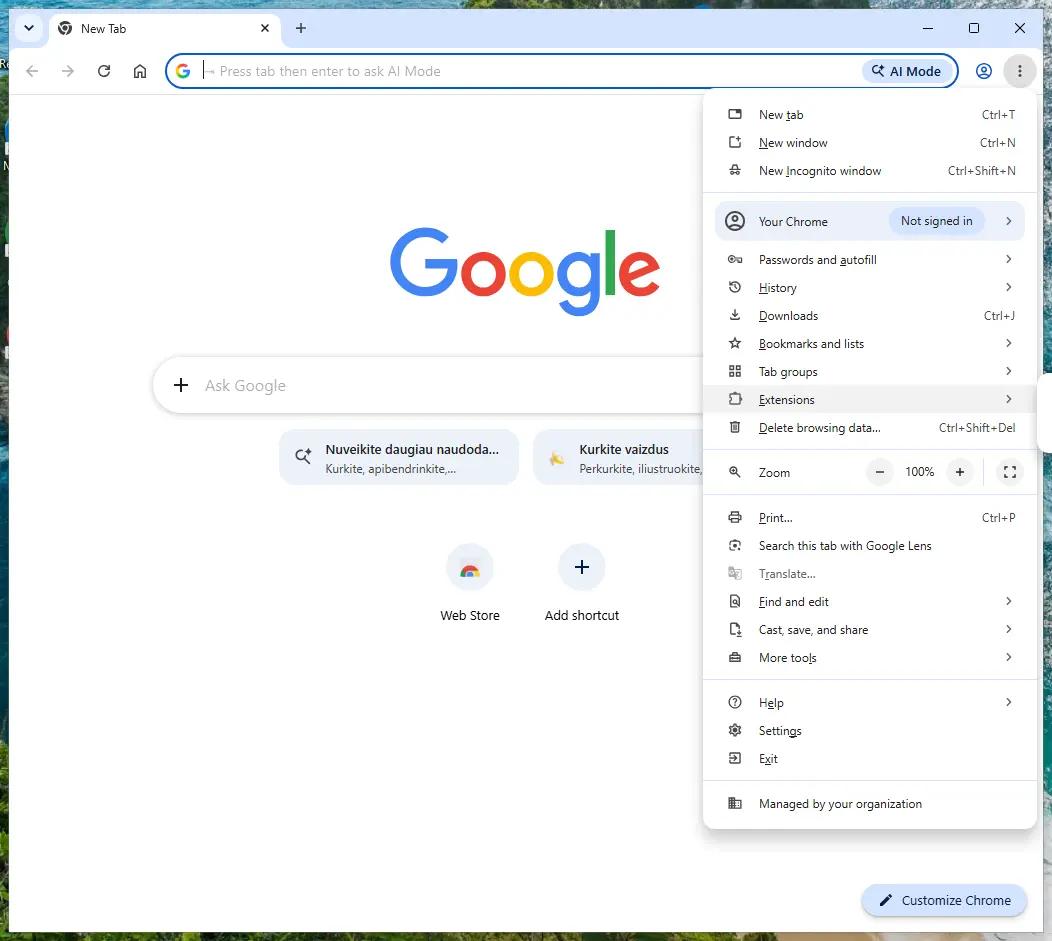Open a new tab with plus button
1052x941 pixels.
(x=301, y=28)
